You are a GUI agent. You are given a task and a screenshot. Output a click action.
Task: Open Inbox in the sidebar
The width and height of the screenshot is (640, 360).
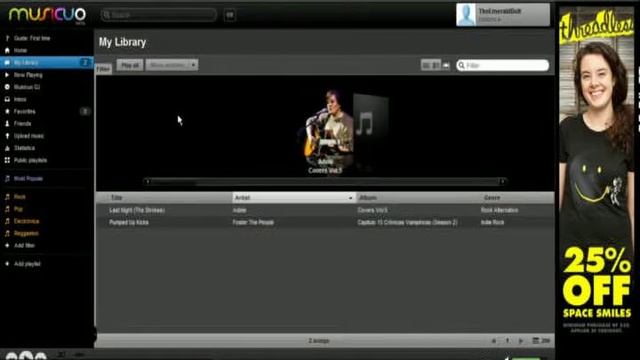[x=20, y=100]
